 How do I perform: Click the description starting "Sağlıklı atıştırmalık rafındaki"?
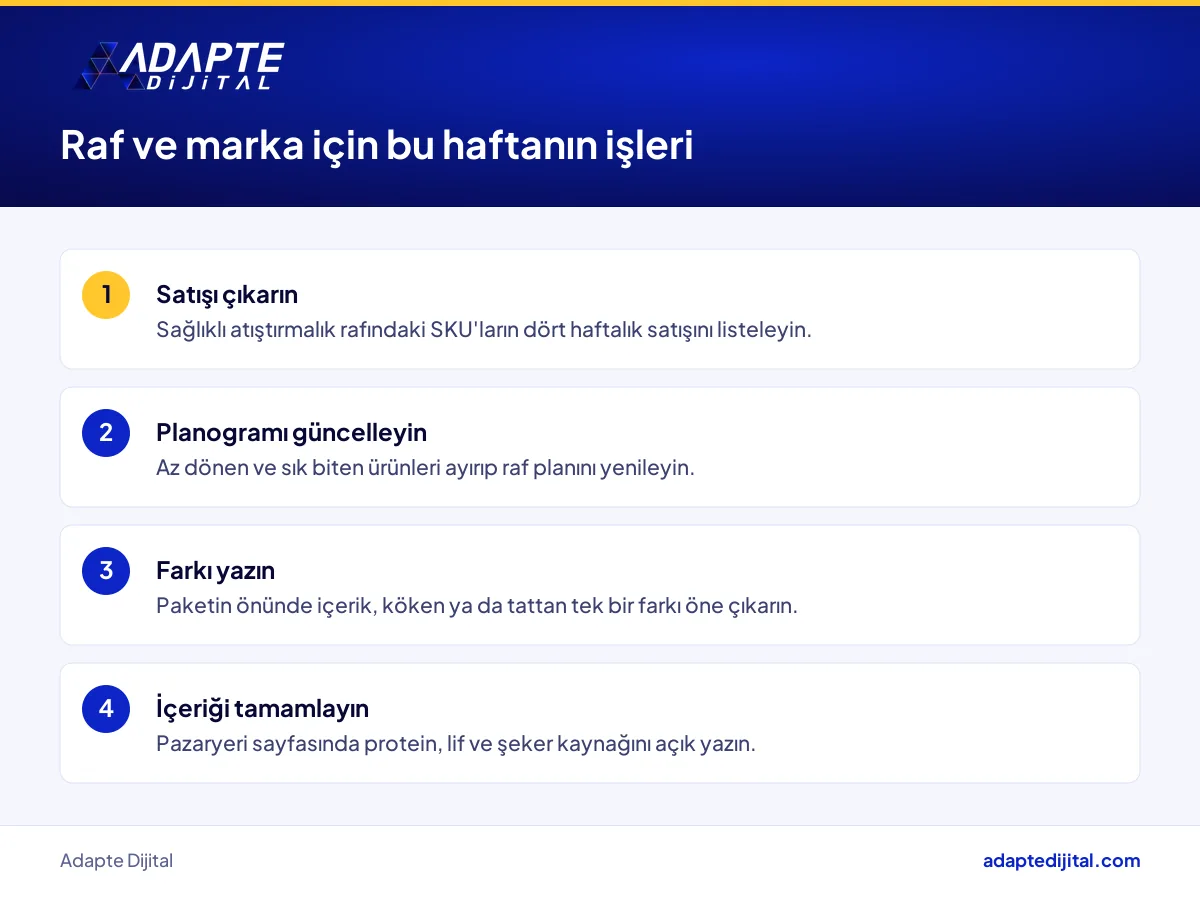[484, 329]
